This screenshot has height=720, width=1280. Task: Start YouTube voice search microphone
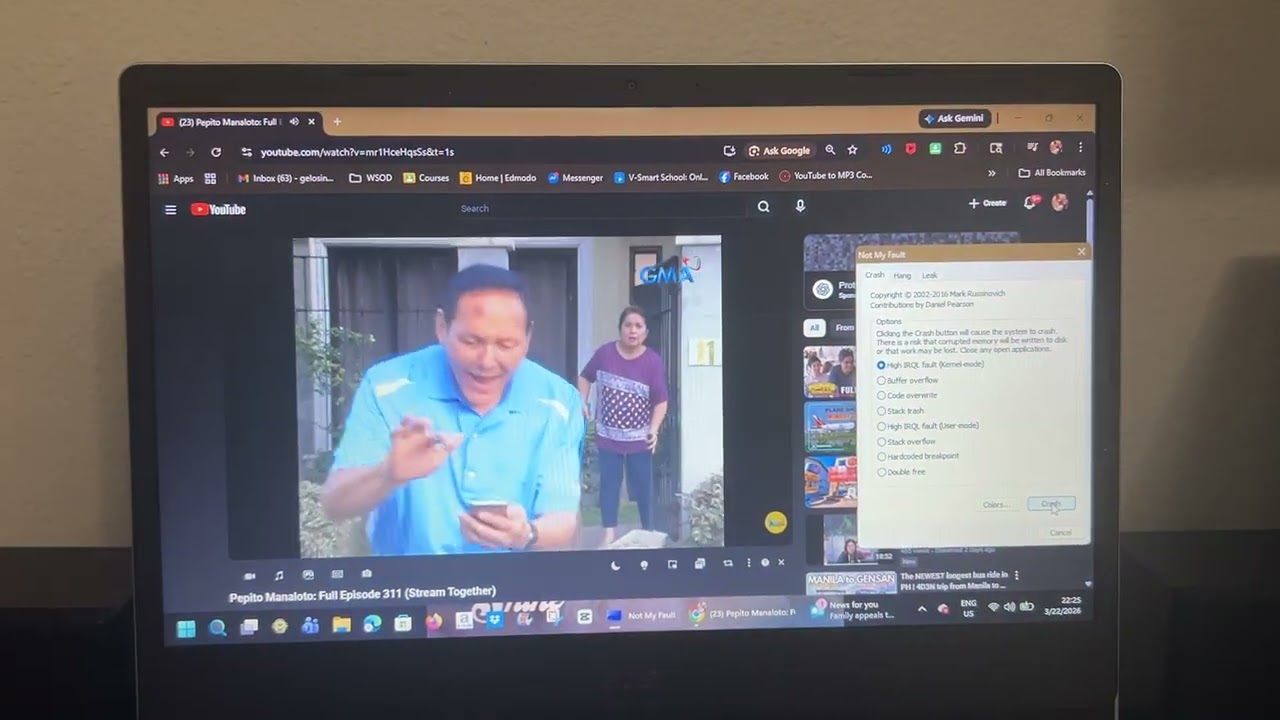(800, 206)
